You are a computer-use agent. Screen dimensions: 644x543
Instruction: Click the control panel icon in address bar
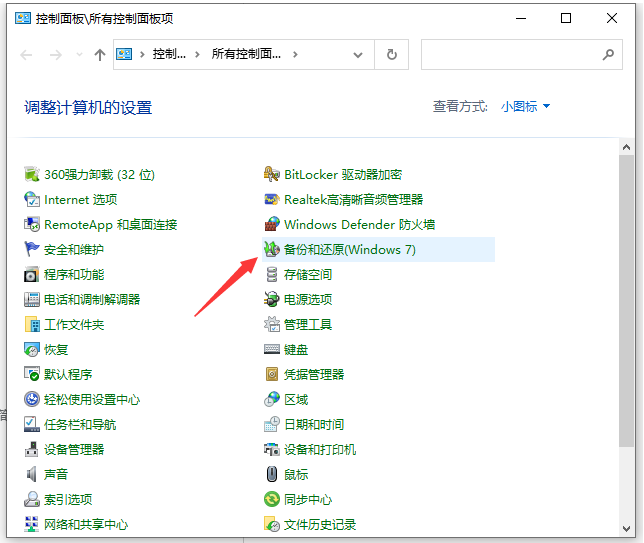point(124,54)
